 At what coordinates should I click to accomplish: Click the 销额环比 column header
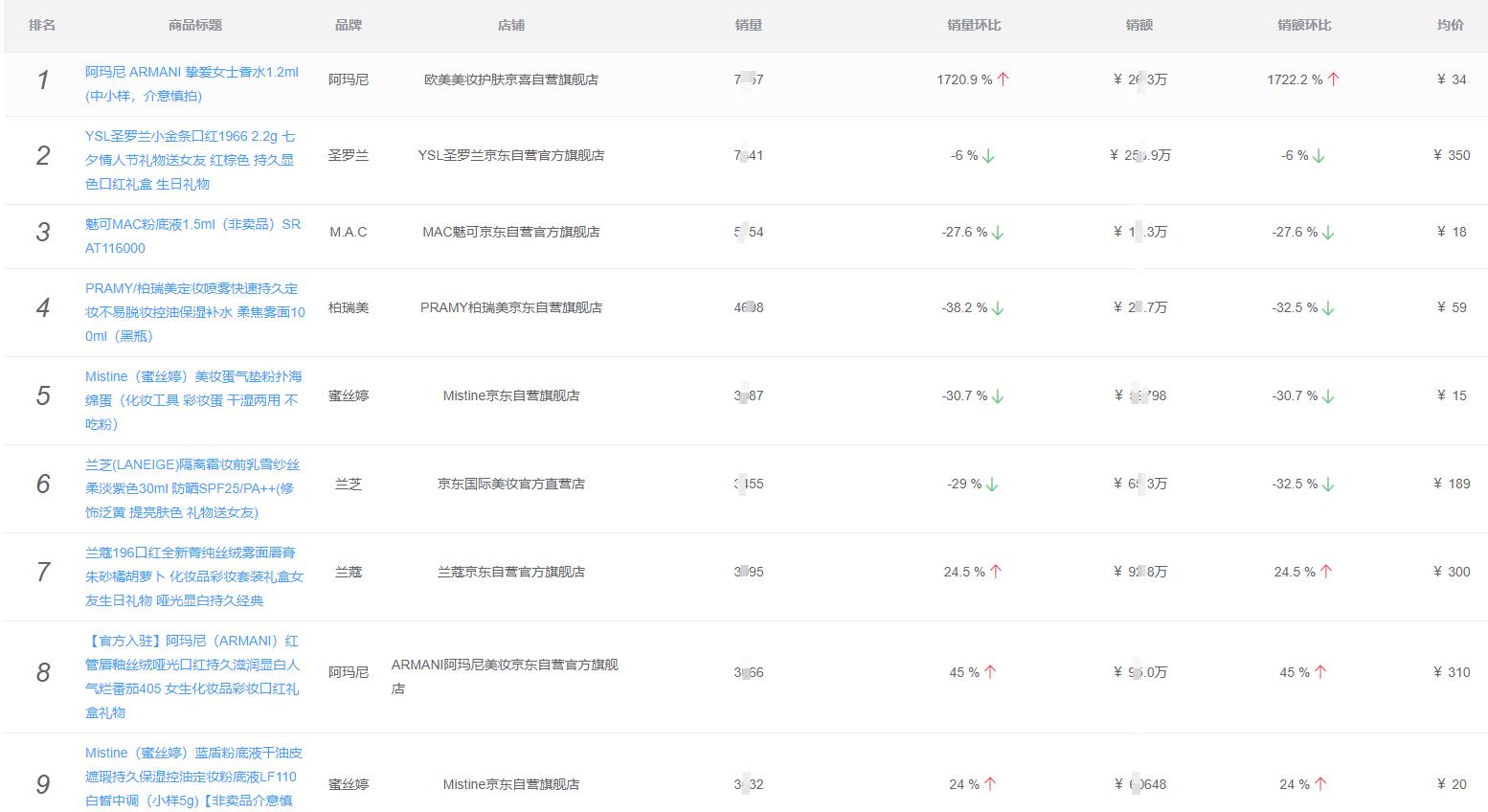point(1304,25)
